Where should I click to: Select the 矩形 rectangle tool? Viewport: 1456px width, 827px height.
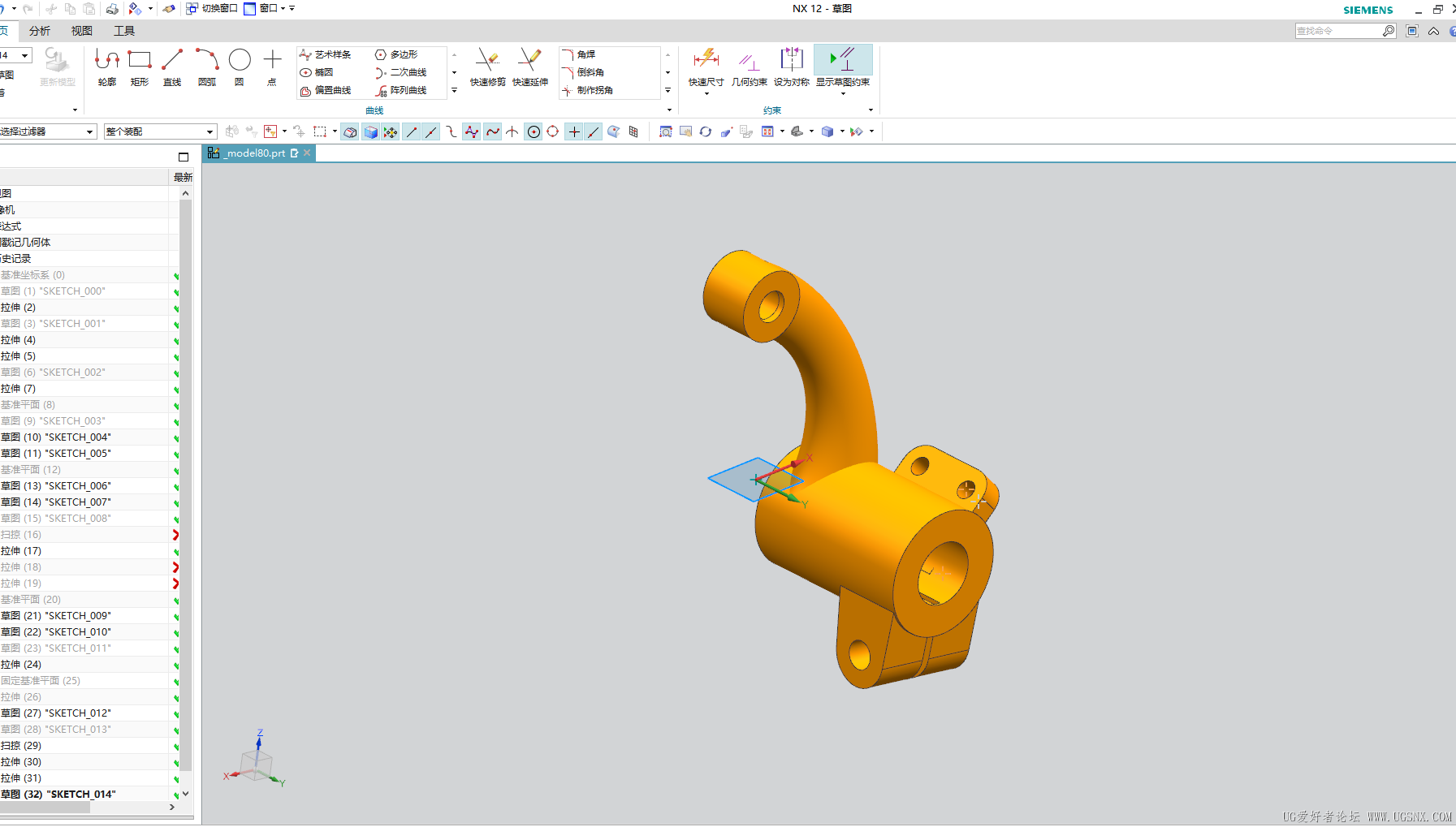[140, 66]
